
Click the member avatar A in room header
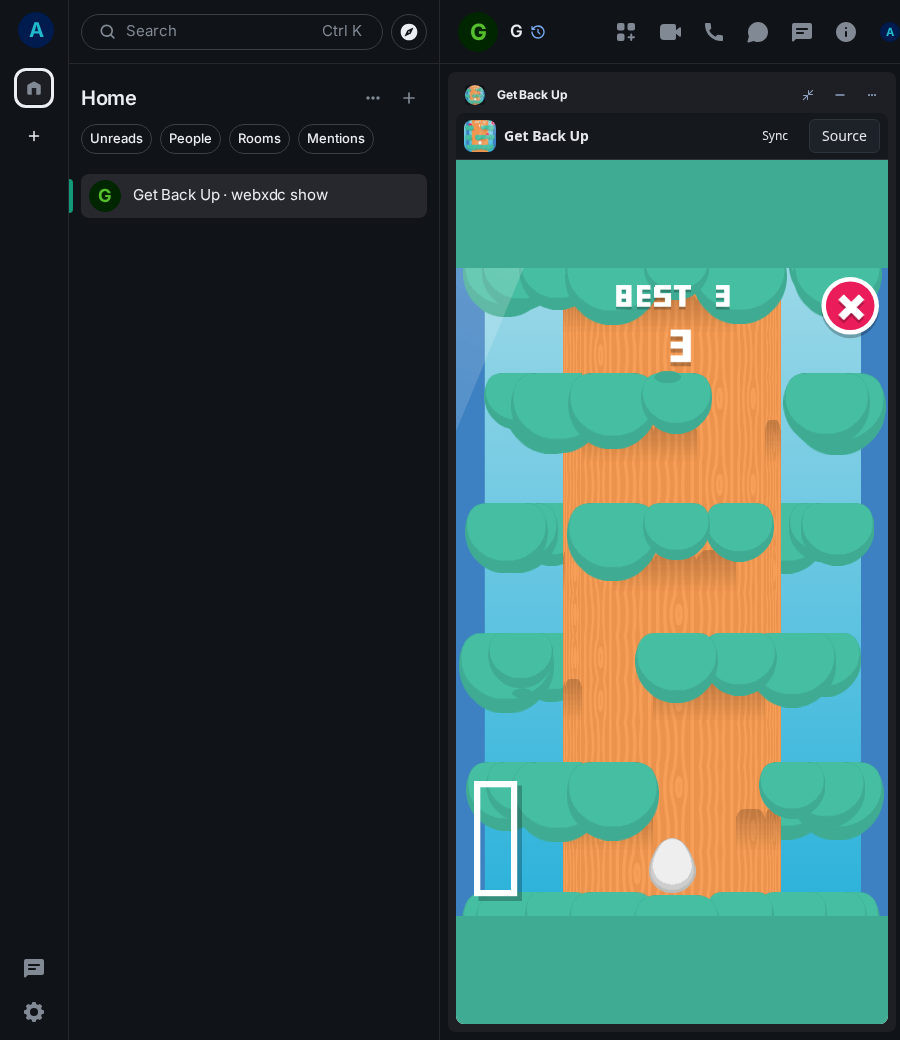(x=889, y=32)
